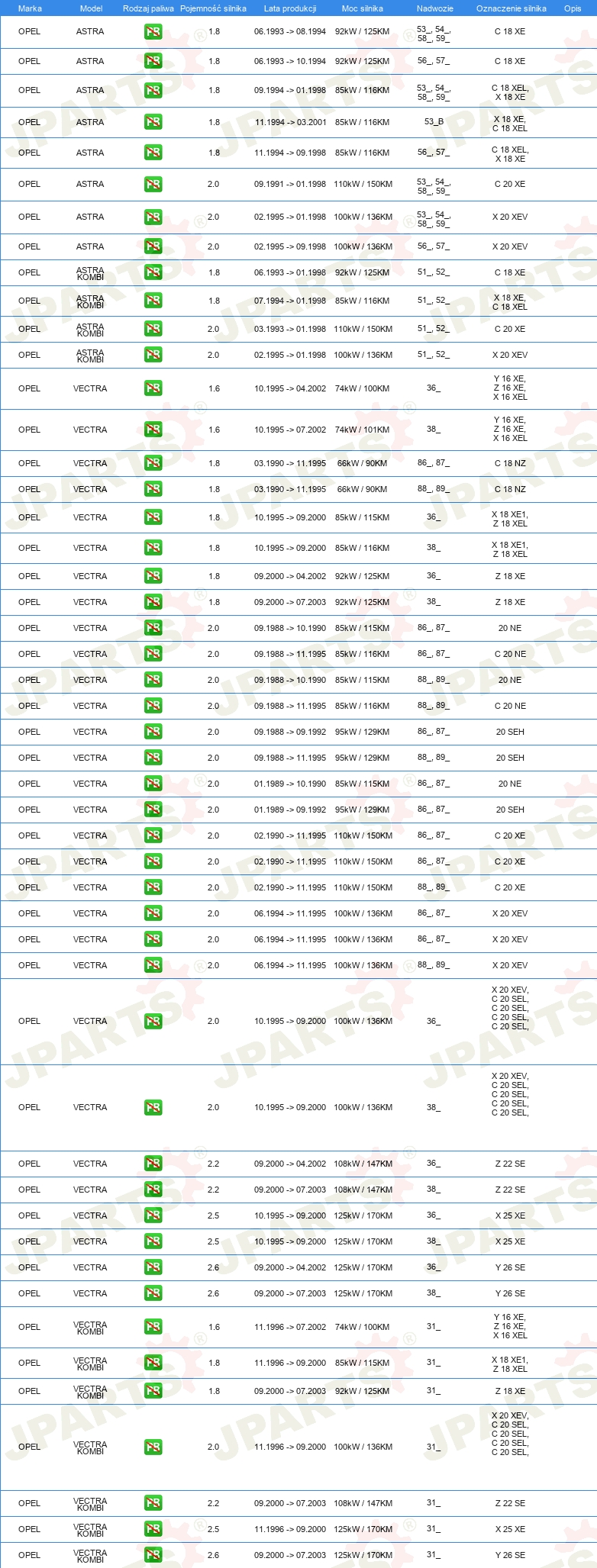
Task: Click fuel icon in VECTRA KOMBI 2.6 row
Action: coord(153,1555)
